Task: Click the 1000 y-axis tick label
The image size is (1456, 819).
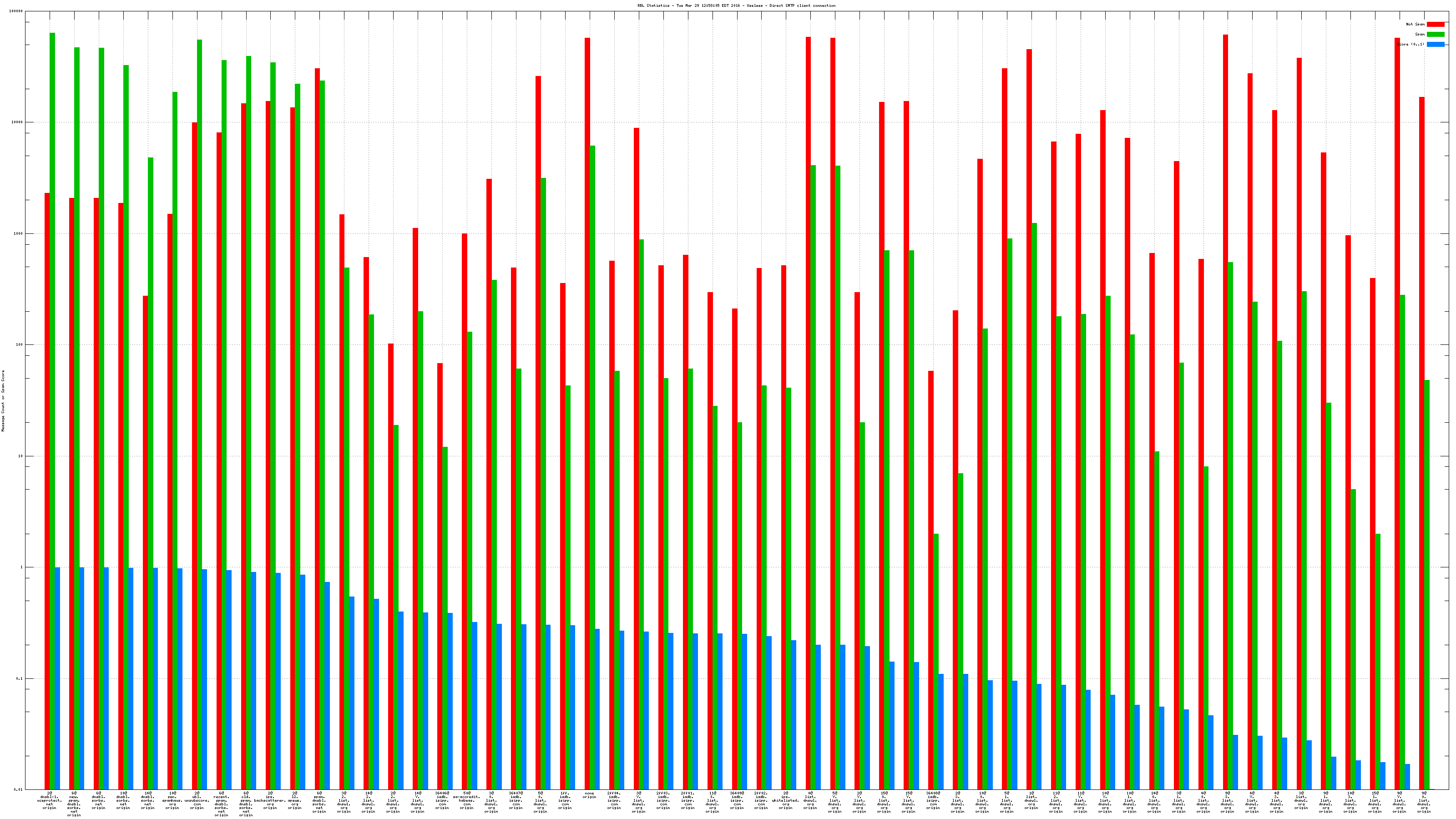Action: coord(18,233)
